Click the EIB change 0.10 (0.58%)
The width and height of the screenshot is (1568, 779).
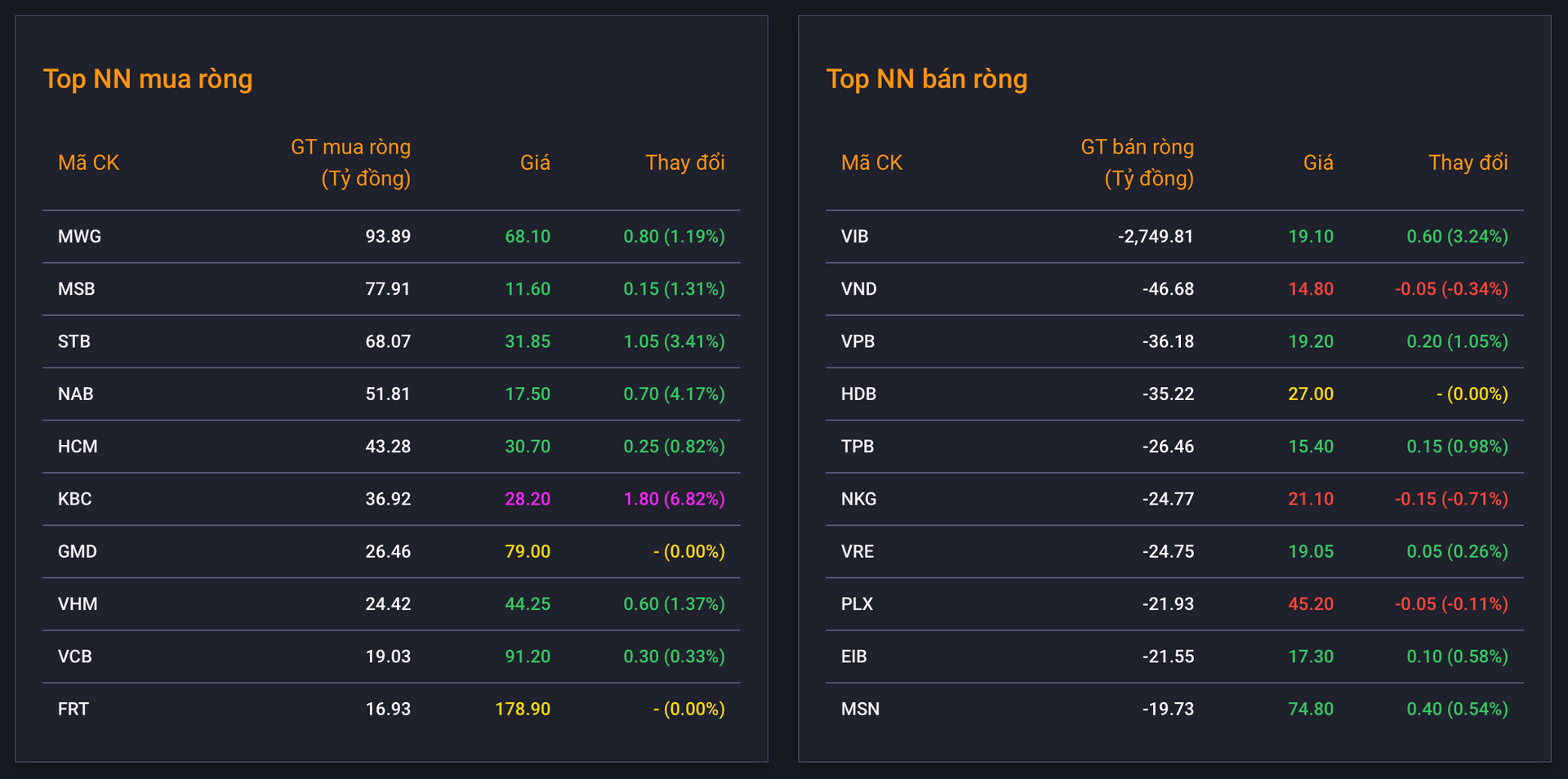tap(1457, 657)
